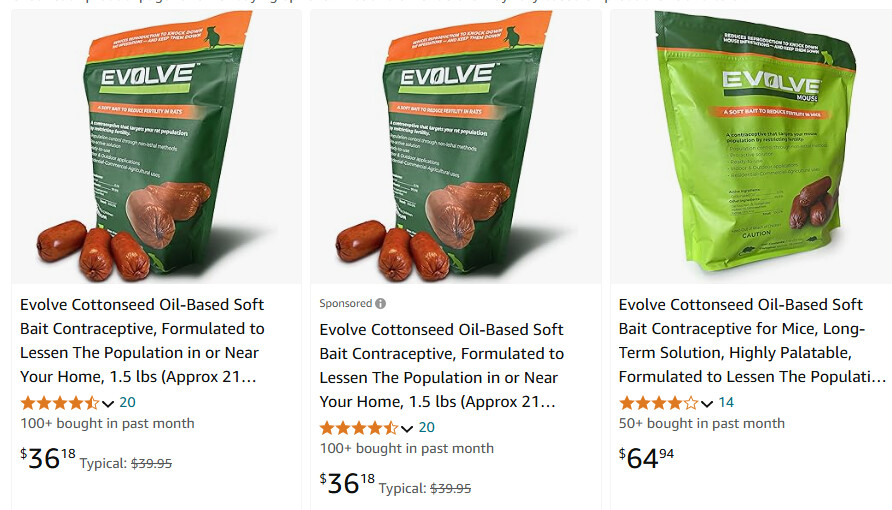
Task: Open the 20 reviews link on the Sponsored listing
Action: pos(426,427)
